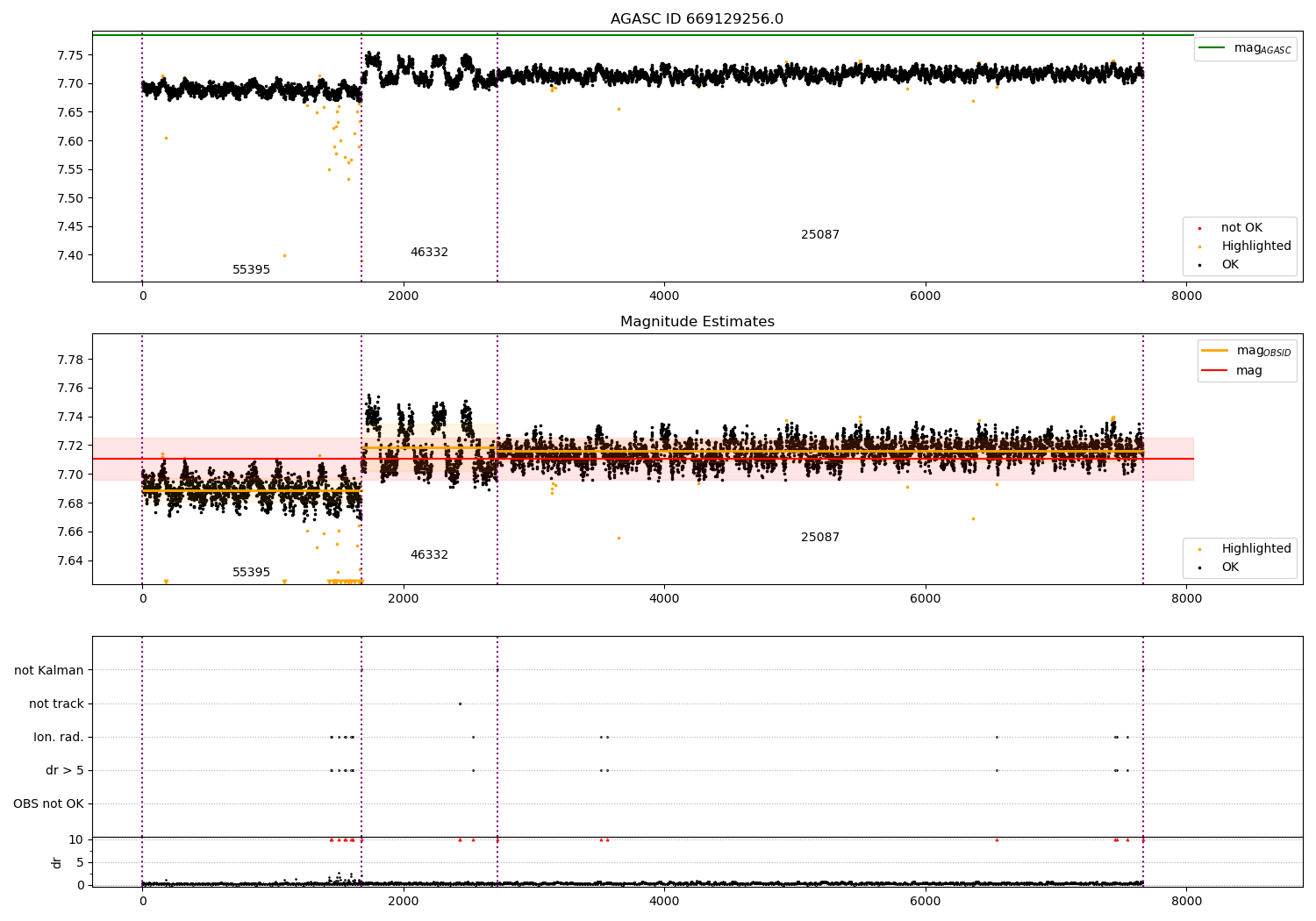Screen dimensions: 1316x921
Task: Click the '46332' annotation in top panel
Action: (429, 253)
